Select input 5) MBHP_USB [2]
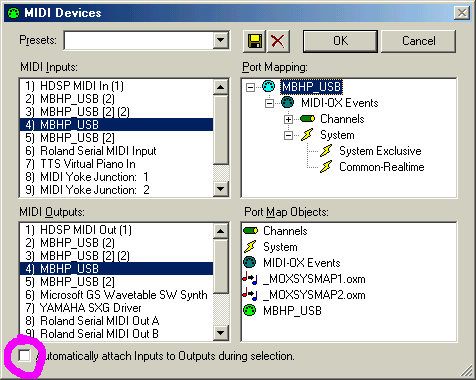This screenshot has height=380, width=476. pyautogui.click(x=117, y=138)
